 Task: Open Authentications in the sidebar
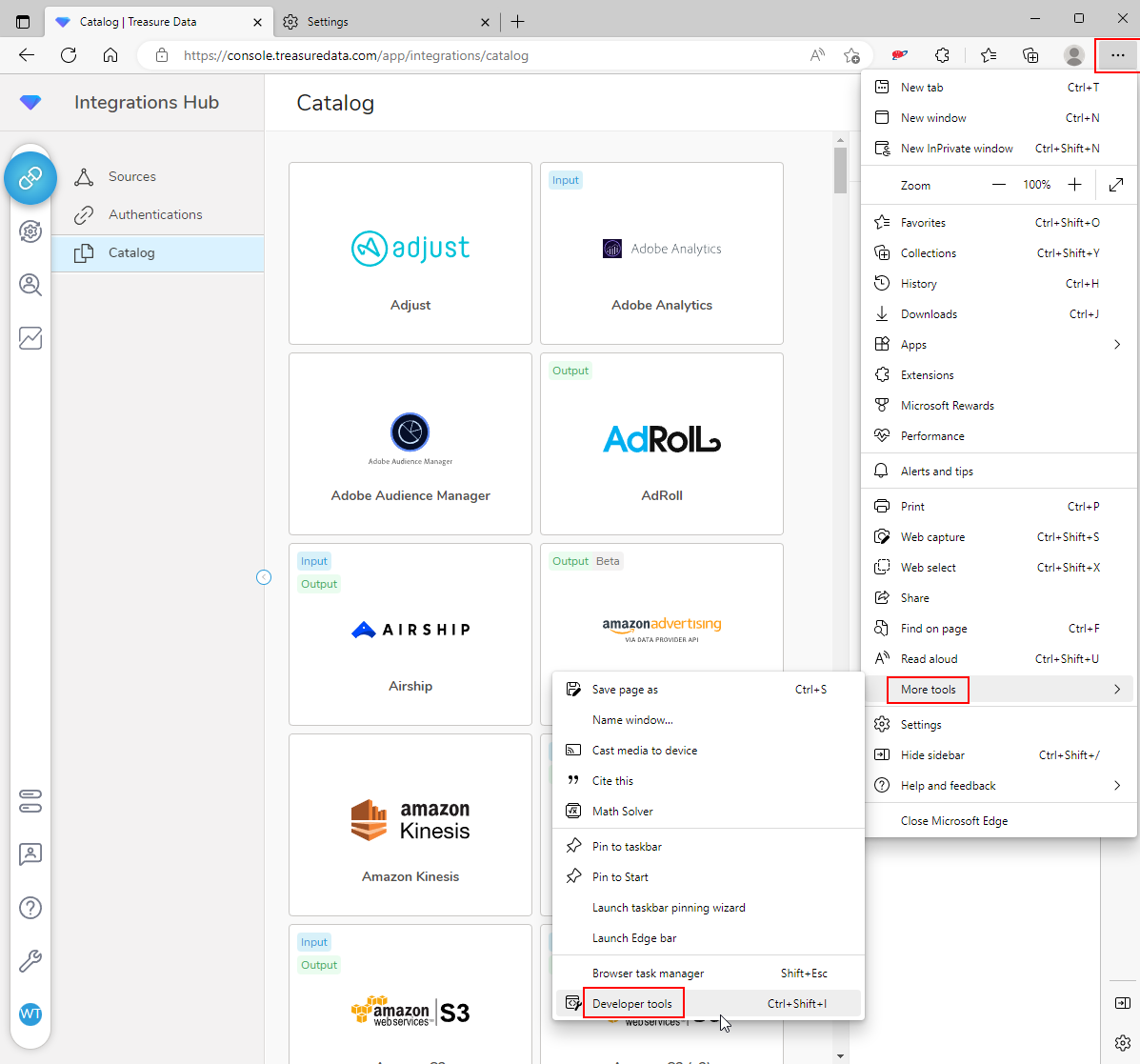[155, 215]
